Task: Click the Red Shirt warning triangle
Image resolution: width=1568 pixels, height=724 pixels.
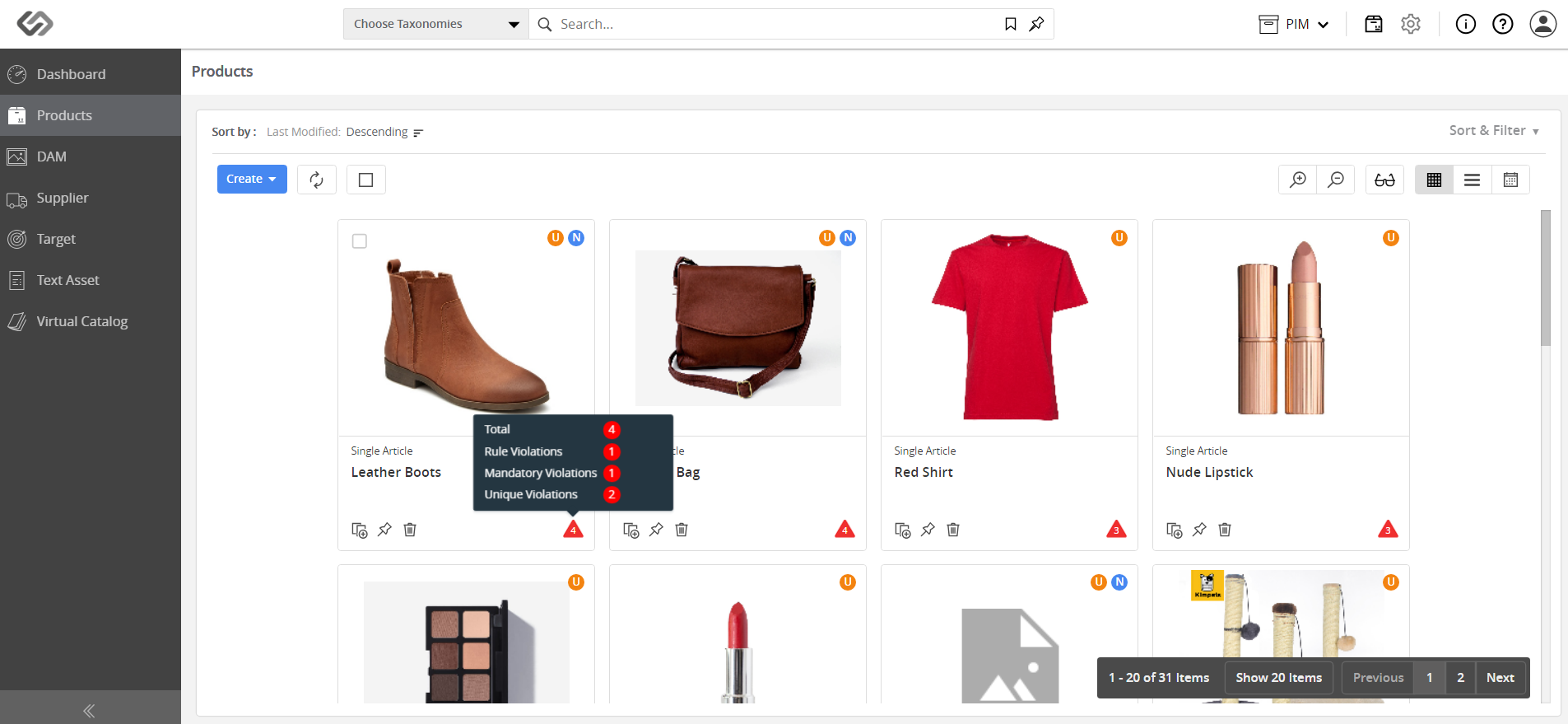Action: 1116,530
